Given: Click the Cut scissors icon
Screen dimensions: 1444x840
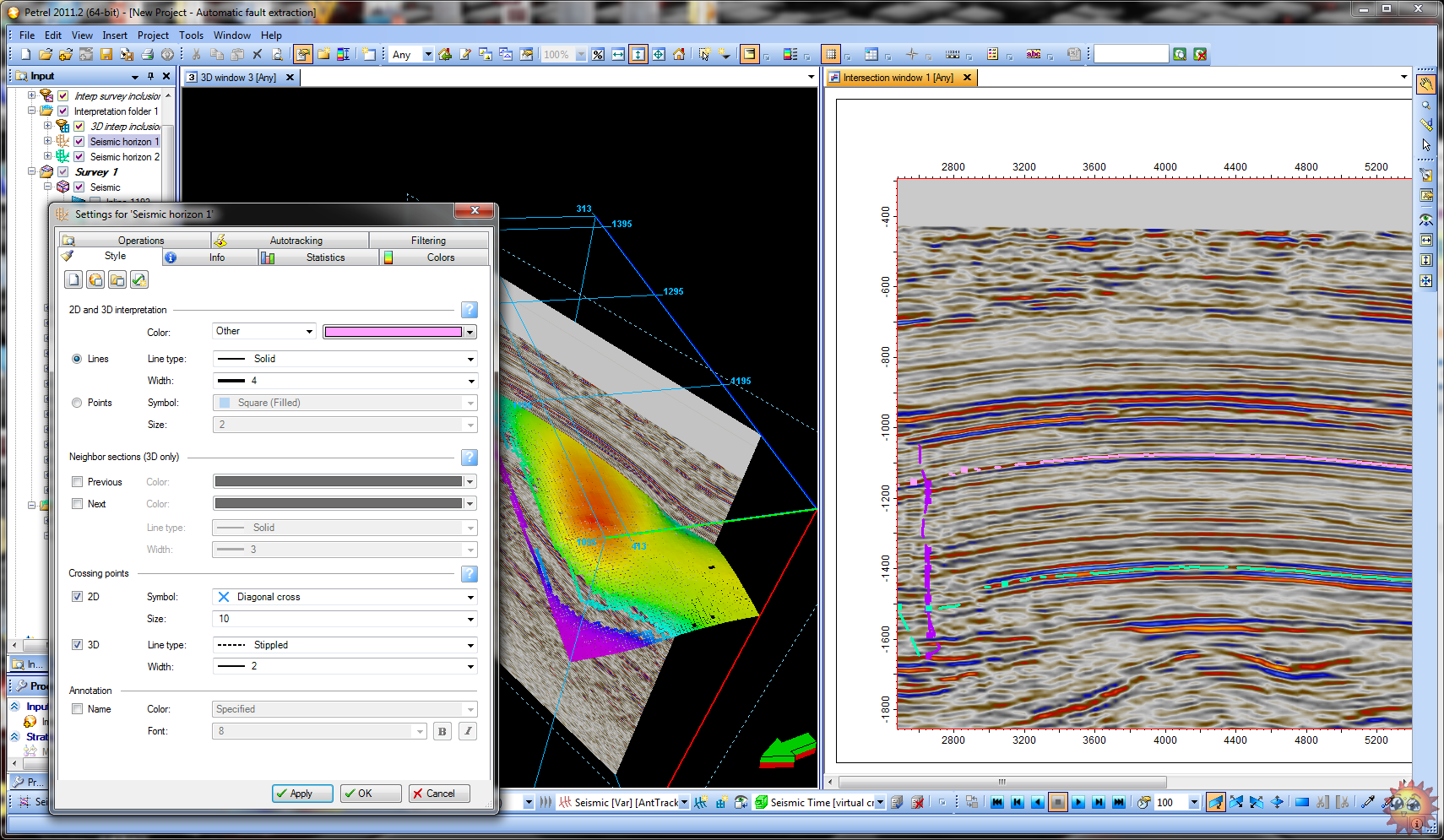Looking at the screenshot, I should tap(197, 54).
